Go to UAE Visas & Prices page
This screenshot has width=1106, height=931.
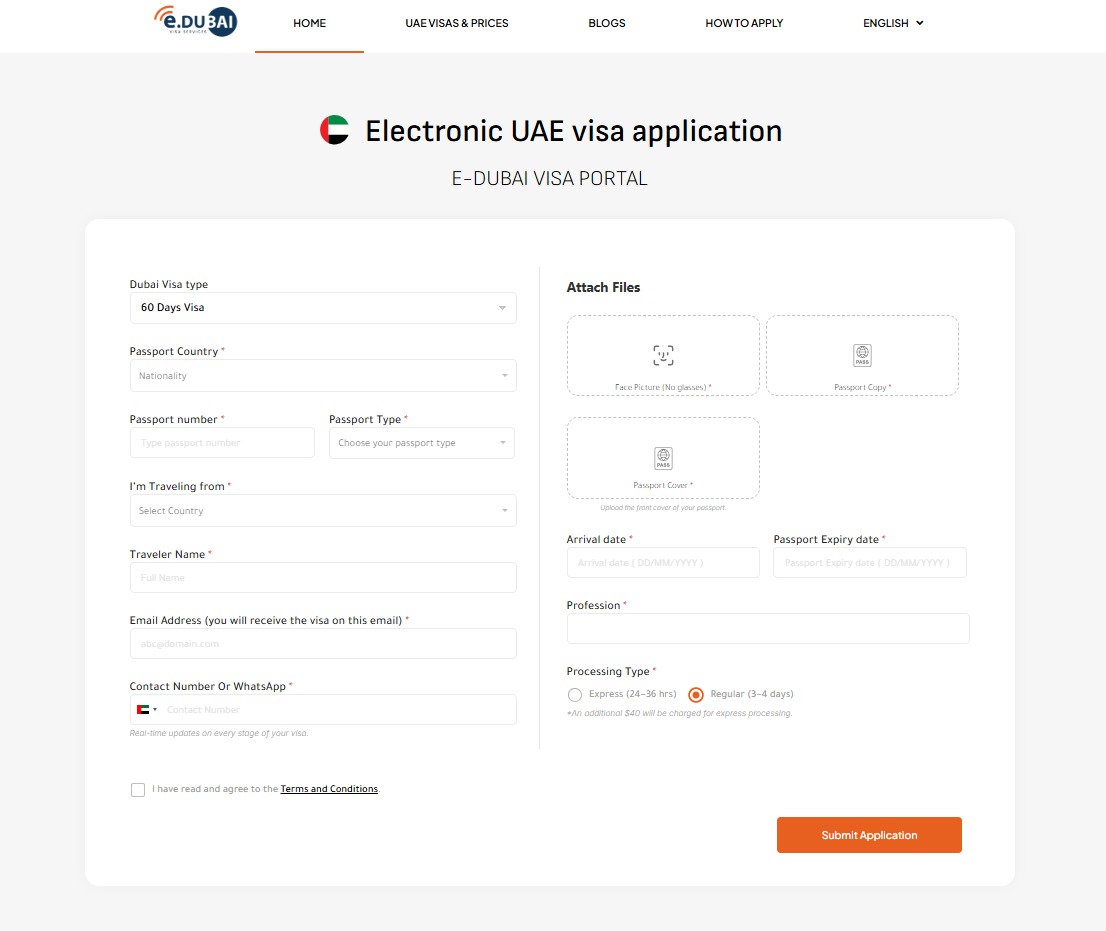click(457, 23)
